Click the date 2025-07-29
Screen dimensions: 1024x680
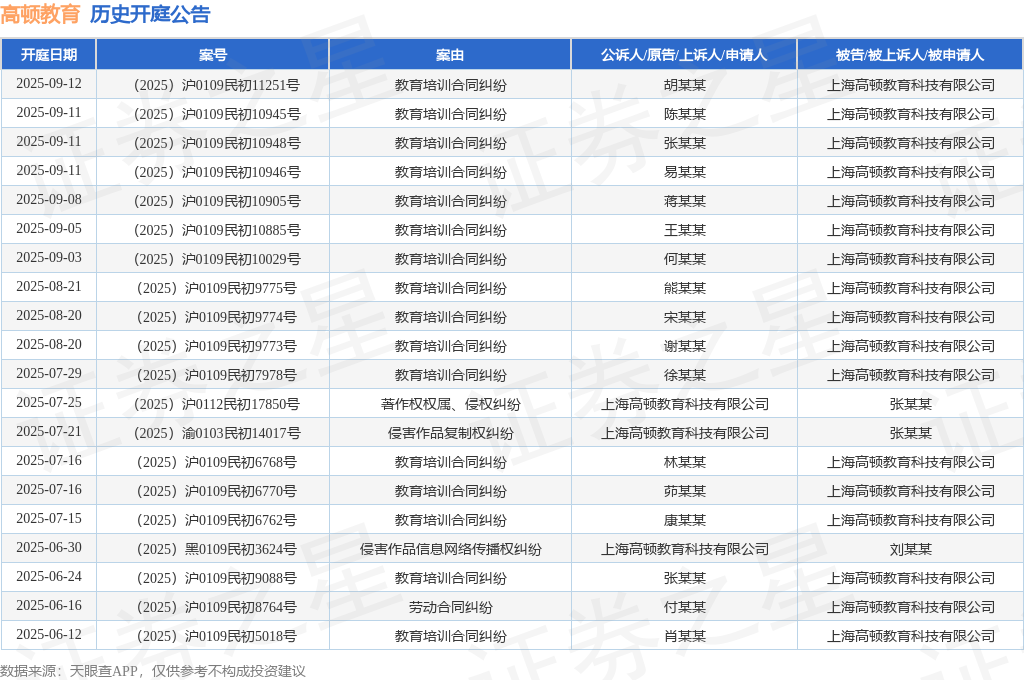49,374
